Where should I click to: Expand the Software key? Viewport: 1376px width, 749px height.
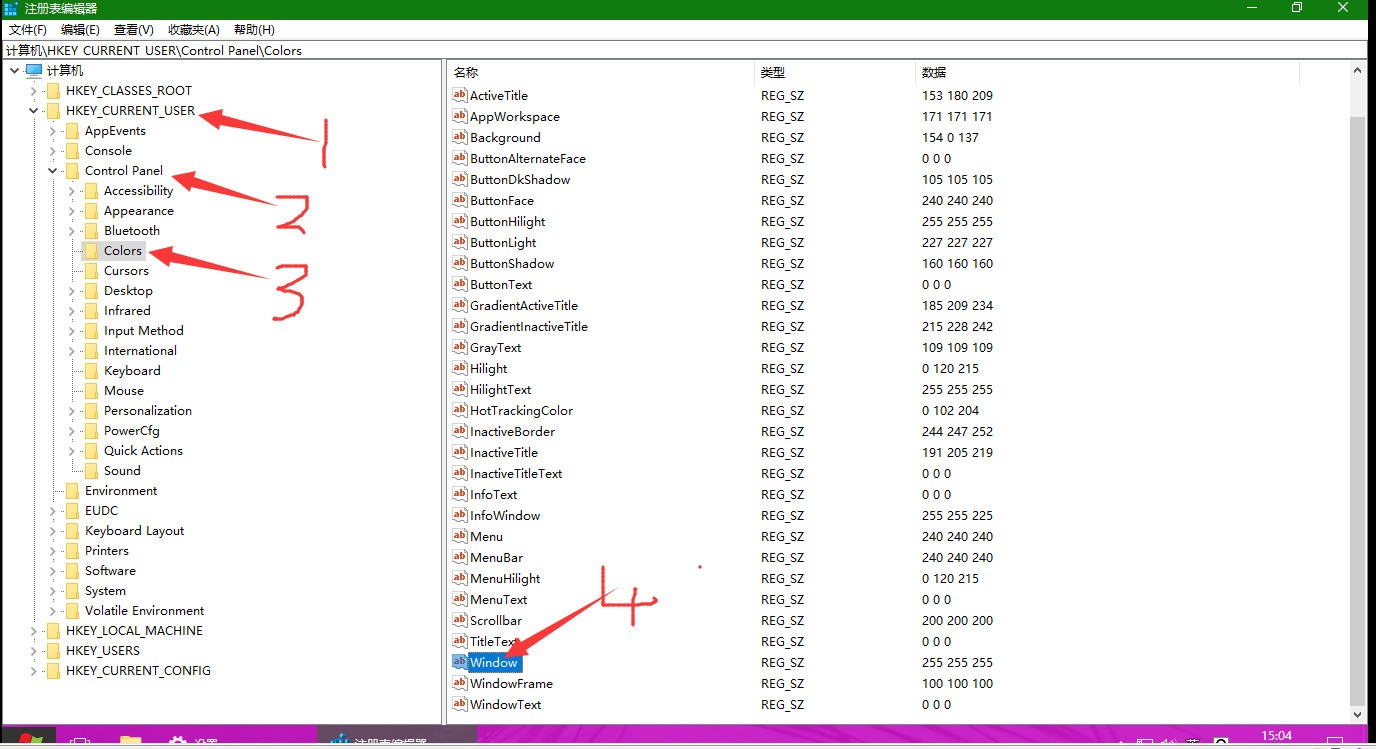pyautogui.click(x=52, y=570)
